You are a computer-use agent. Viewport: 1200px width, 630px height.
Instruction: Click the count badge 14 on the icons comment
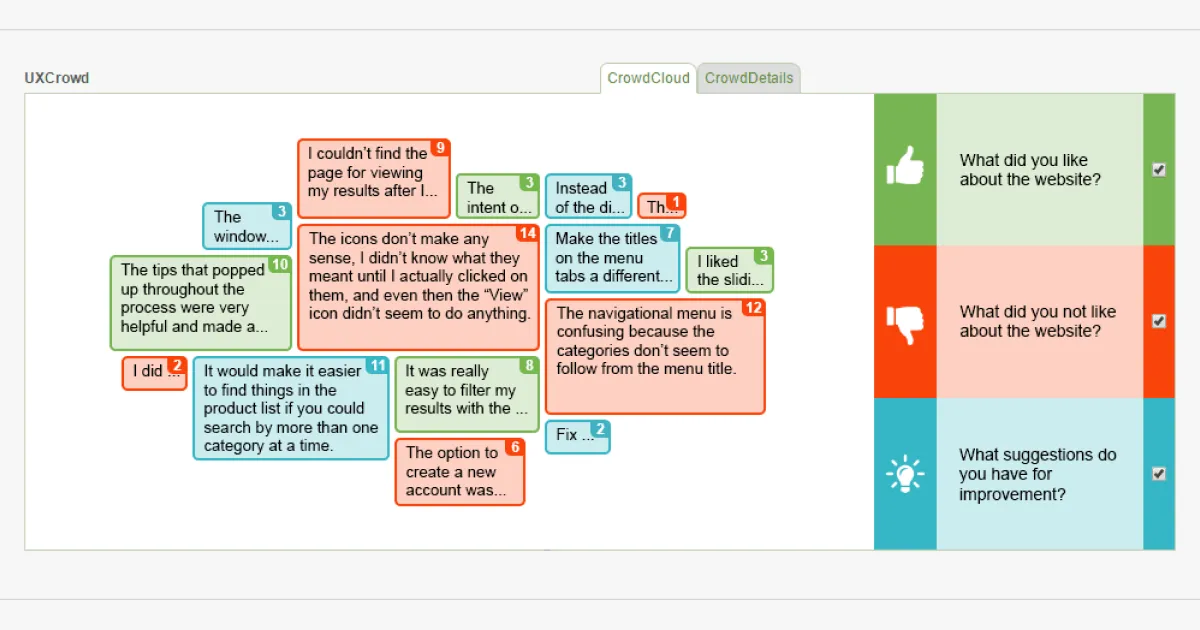point(528,232)
